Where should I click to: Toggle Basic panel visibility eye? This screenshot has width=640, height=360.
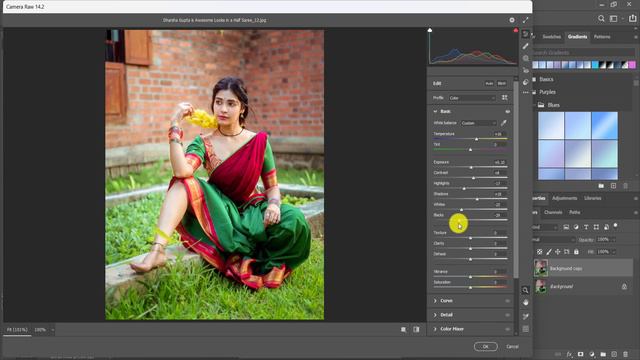(508, 111)
